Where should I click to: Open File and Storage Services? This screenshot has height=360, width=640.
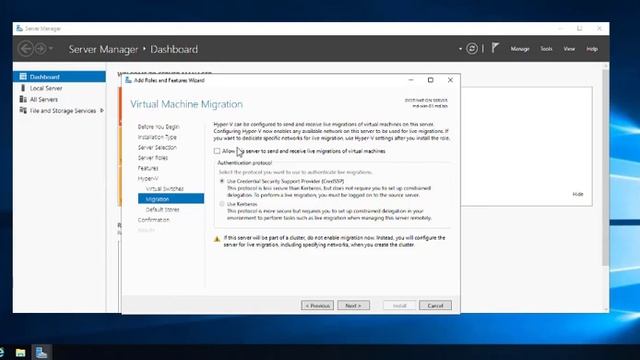point(62,111)
